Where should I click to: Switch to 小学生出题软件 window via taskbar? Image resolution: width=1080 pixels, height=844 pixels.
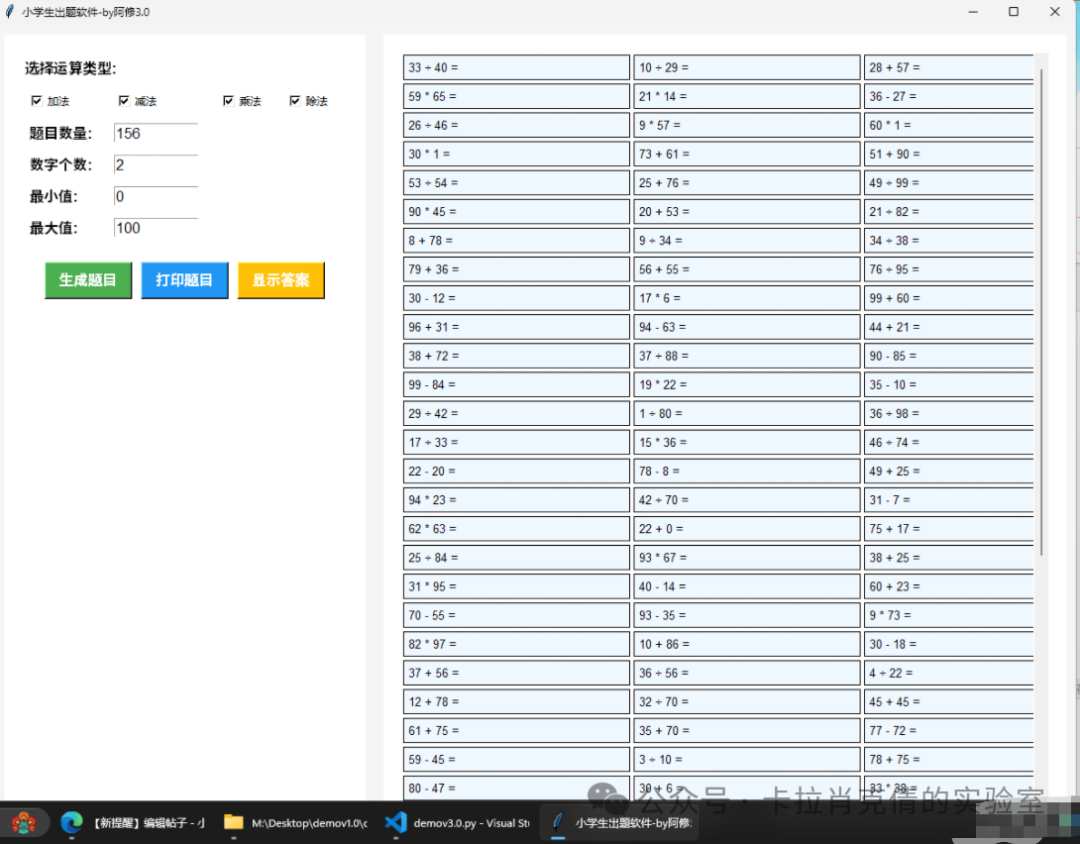point(558,823)
